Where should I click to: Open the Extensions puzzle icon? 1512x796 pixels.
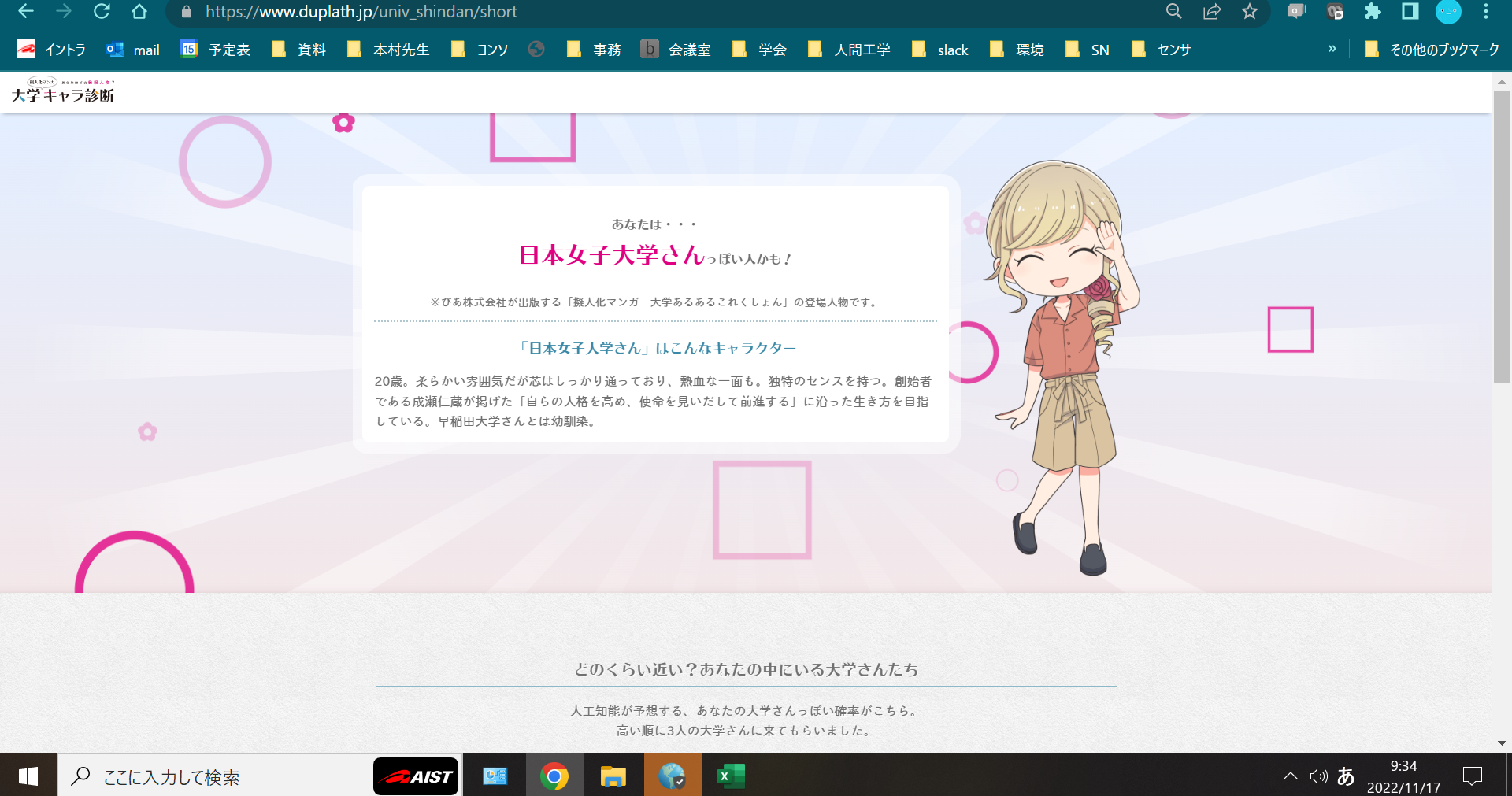pos(1373,11)
